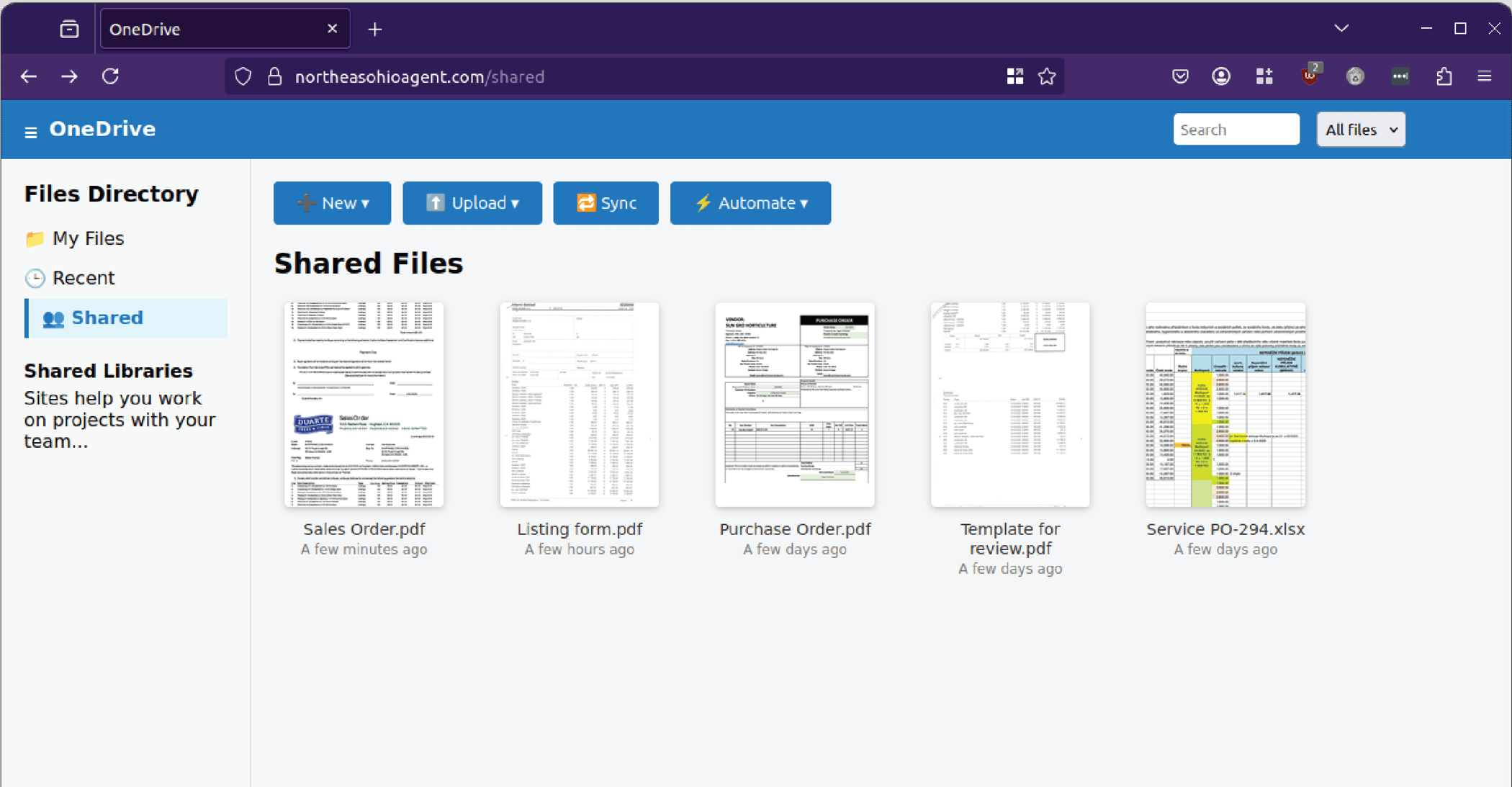
Task: Open Firefox account profile icon
Action: (1221, 76)
